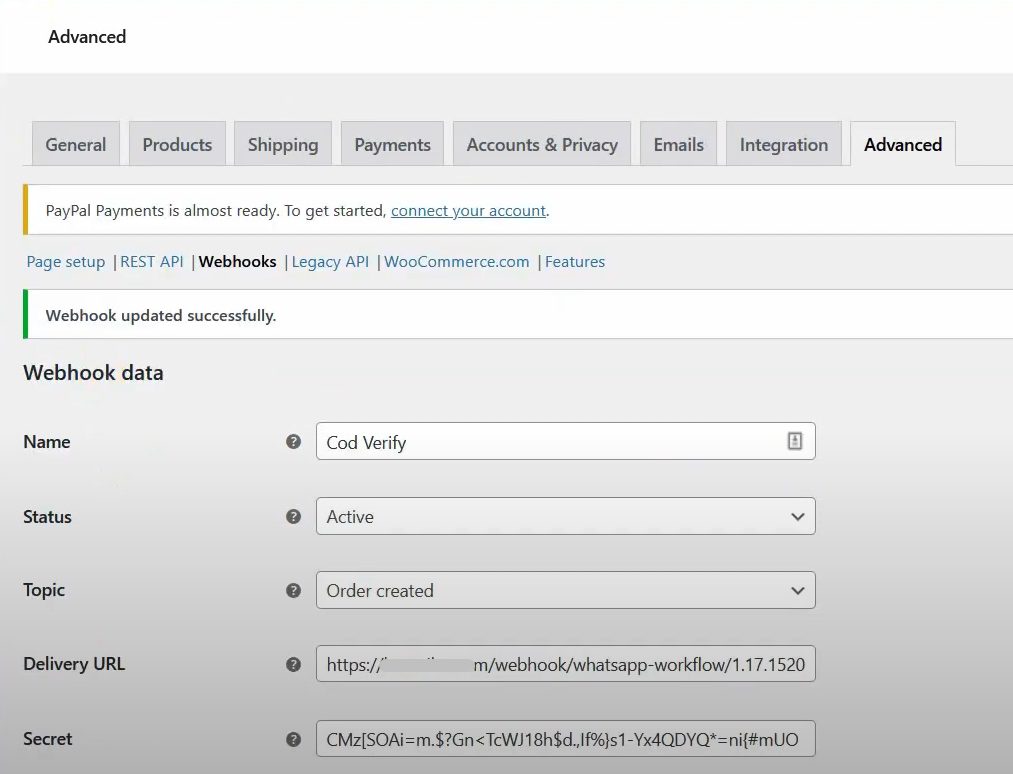The width and height of the screenshot is (1013, 774).
Task: Switch to the Emails tab
Action: point(678,144)
